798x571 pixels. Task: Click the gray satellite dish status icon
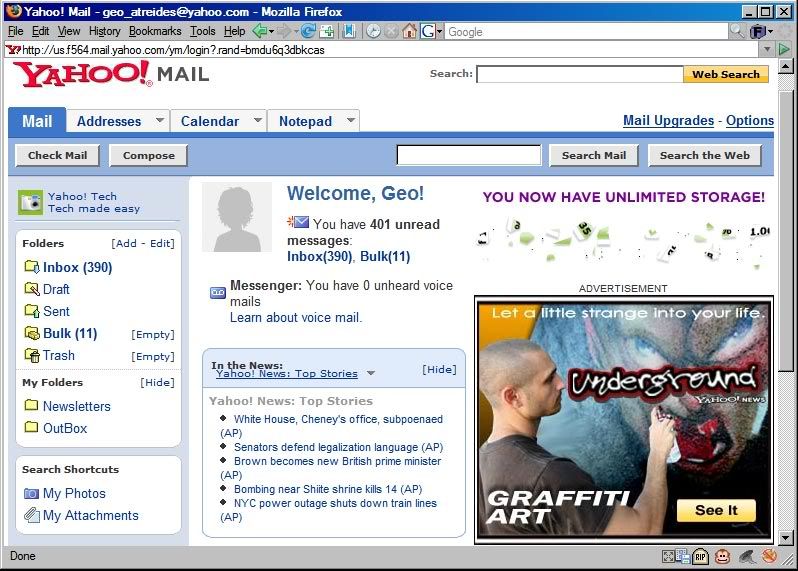747,556
